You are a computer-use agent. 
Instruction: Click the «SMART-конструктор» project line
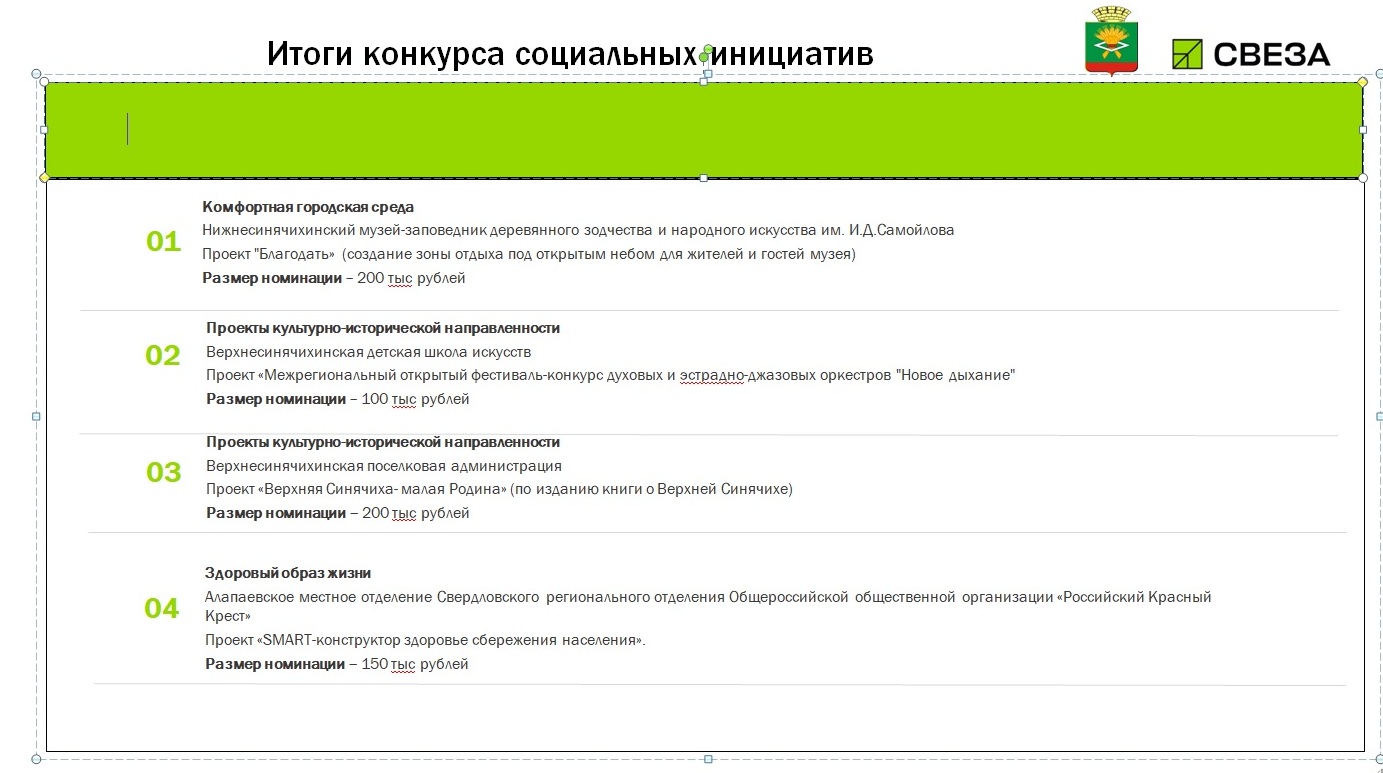425,640
